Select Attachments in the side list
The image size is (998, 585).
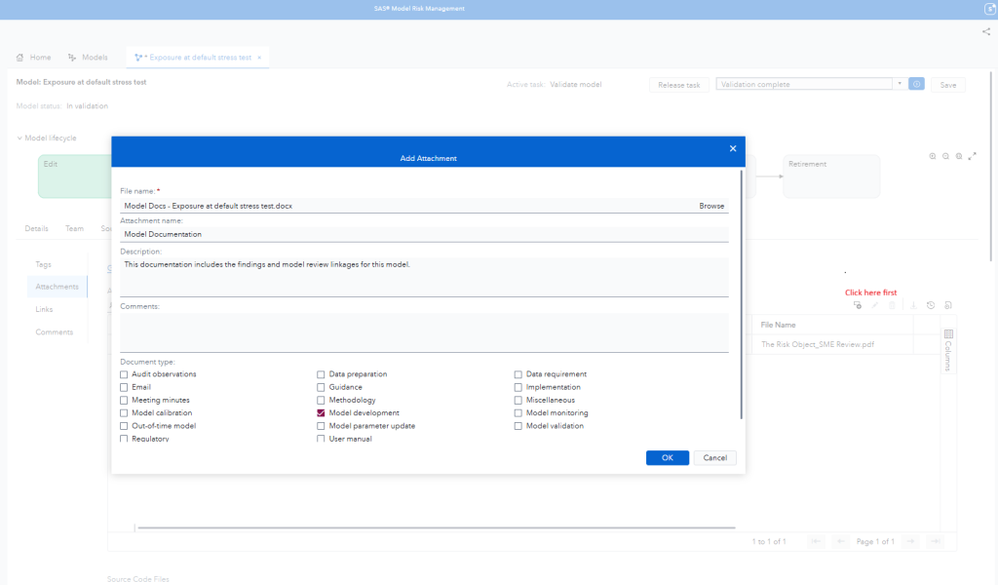[57, 287]
